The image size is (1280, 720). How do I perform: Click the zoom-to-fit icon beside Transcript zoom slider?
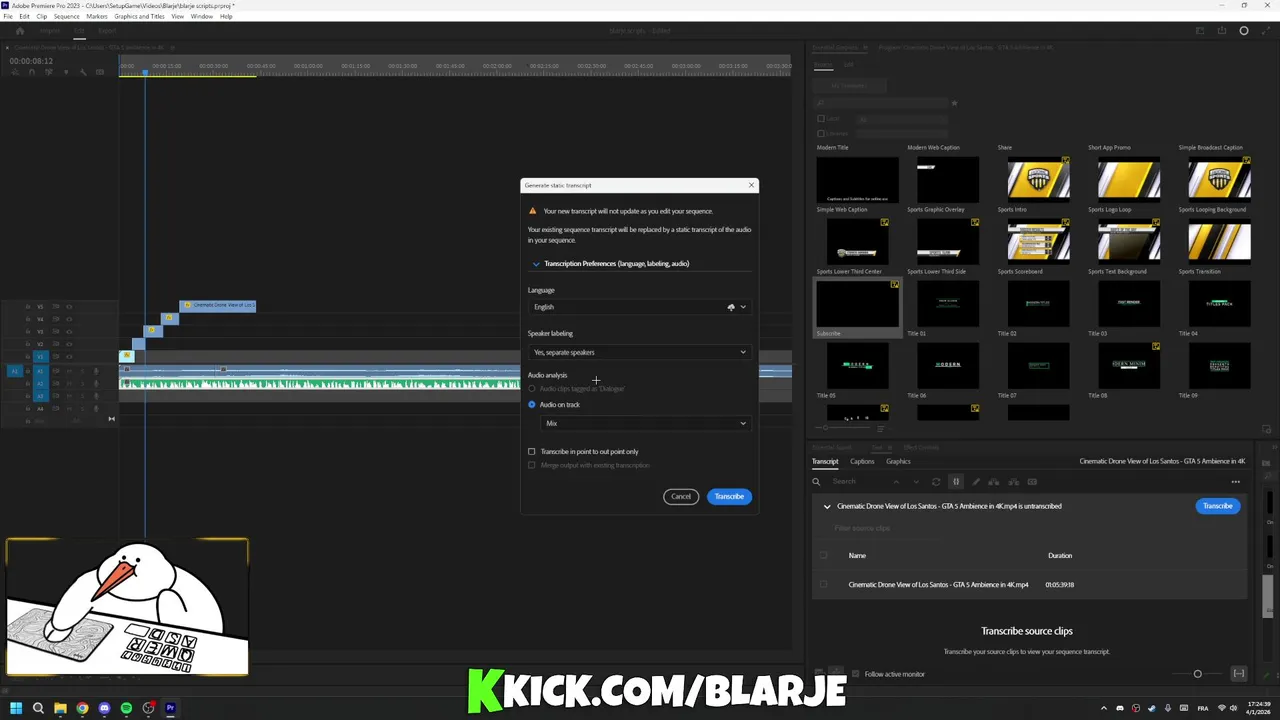[x=1238, y=674]
